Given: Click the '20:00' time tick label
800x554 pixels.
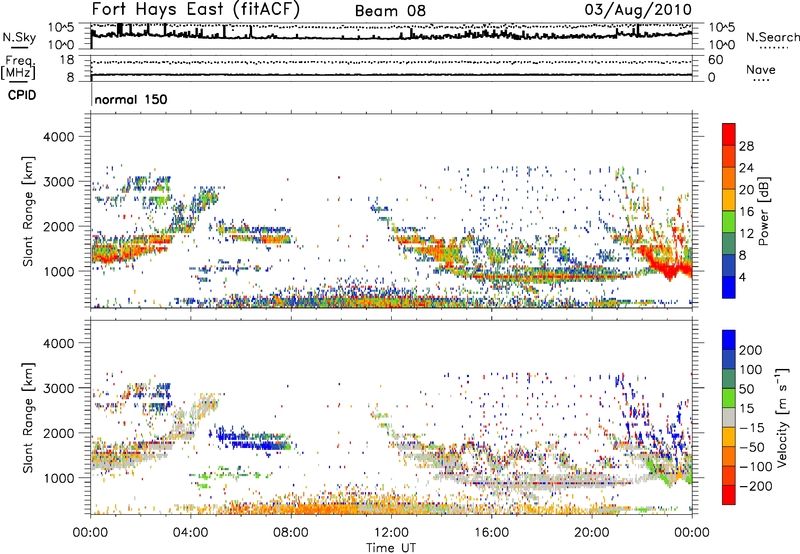Looking at the screenshot, I should (x=591, y=533).
